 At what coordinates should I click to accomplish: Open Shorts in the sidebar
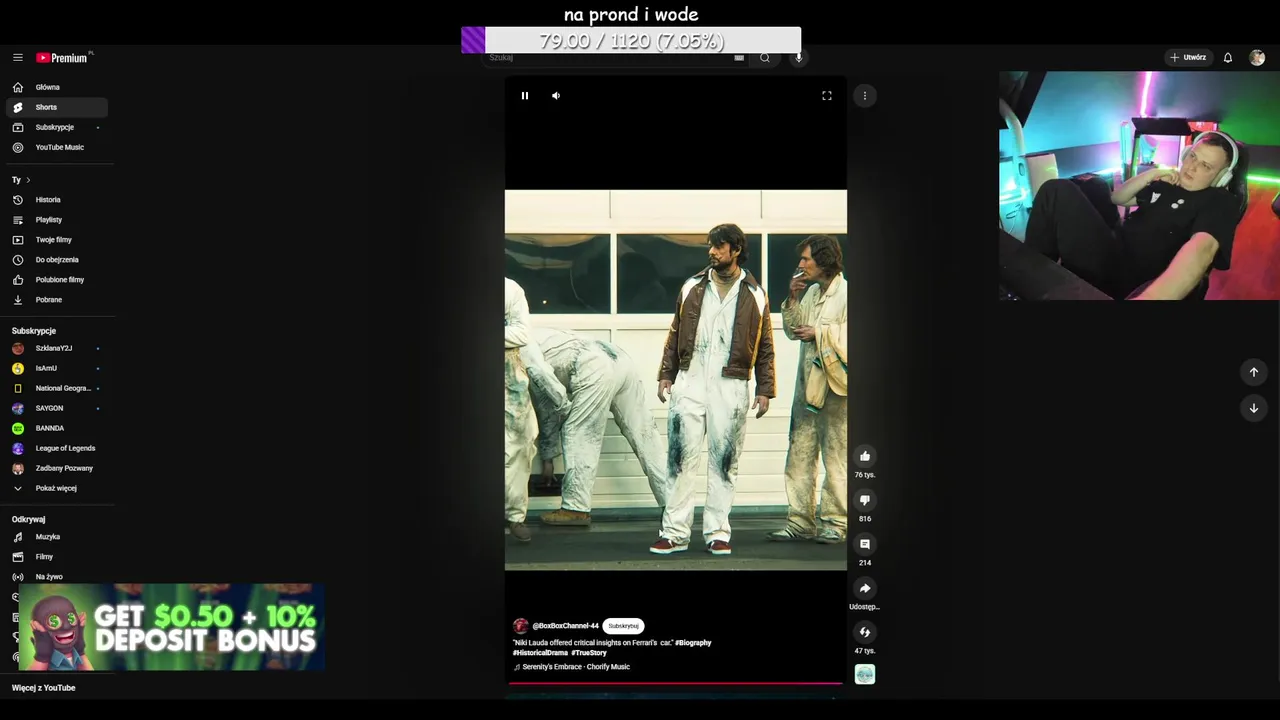57,107
